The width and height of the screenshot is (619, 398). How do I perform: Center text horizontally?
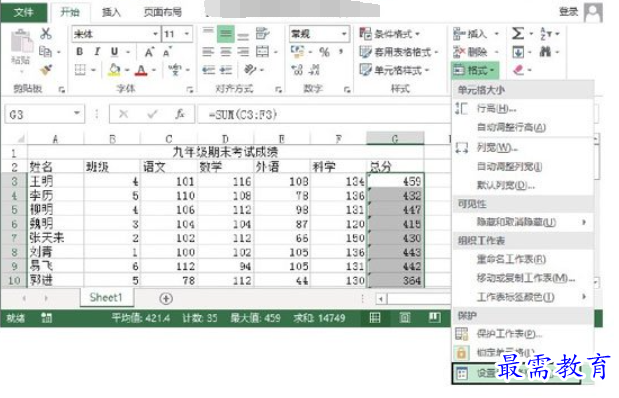click(225, 52)
